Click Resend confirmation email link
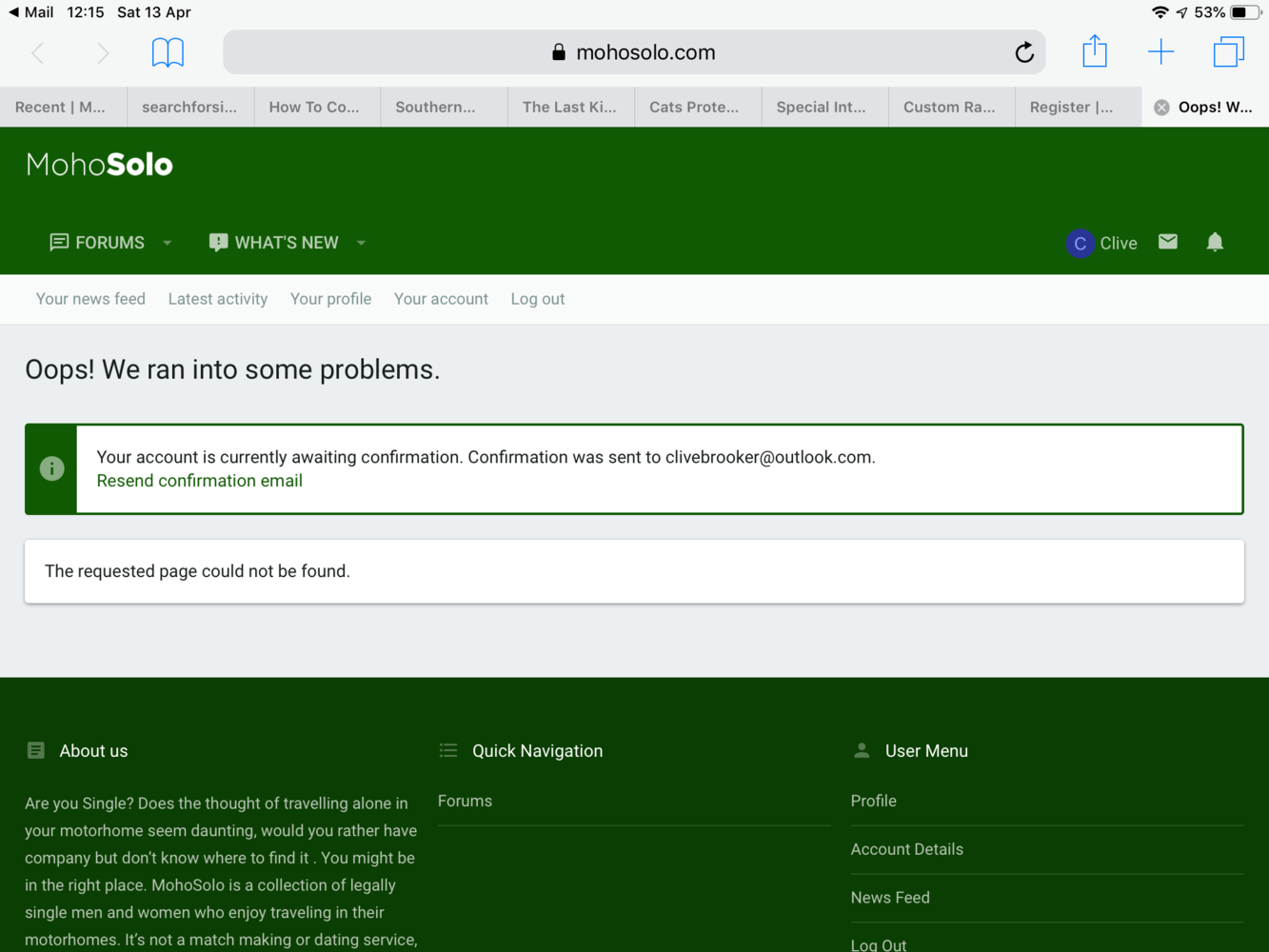Viewport: 1269px width, 952px height. [x=200, y=481]
